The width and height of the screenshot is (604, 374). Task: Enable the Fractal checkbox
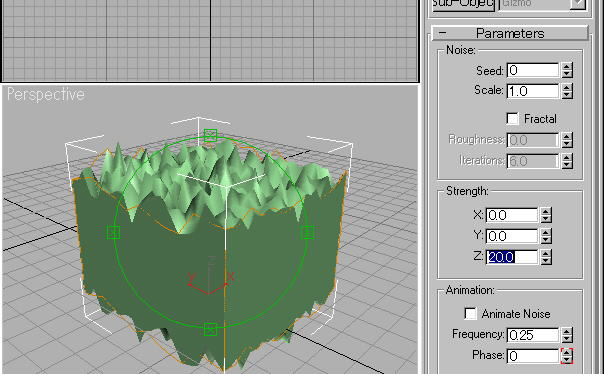pos(512,119)
